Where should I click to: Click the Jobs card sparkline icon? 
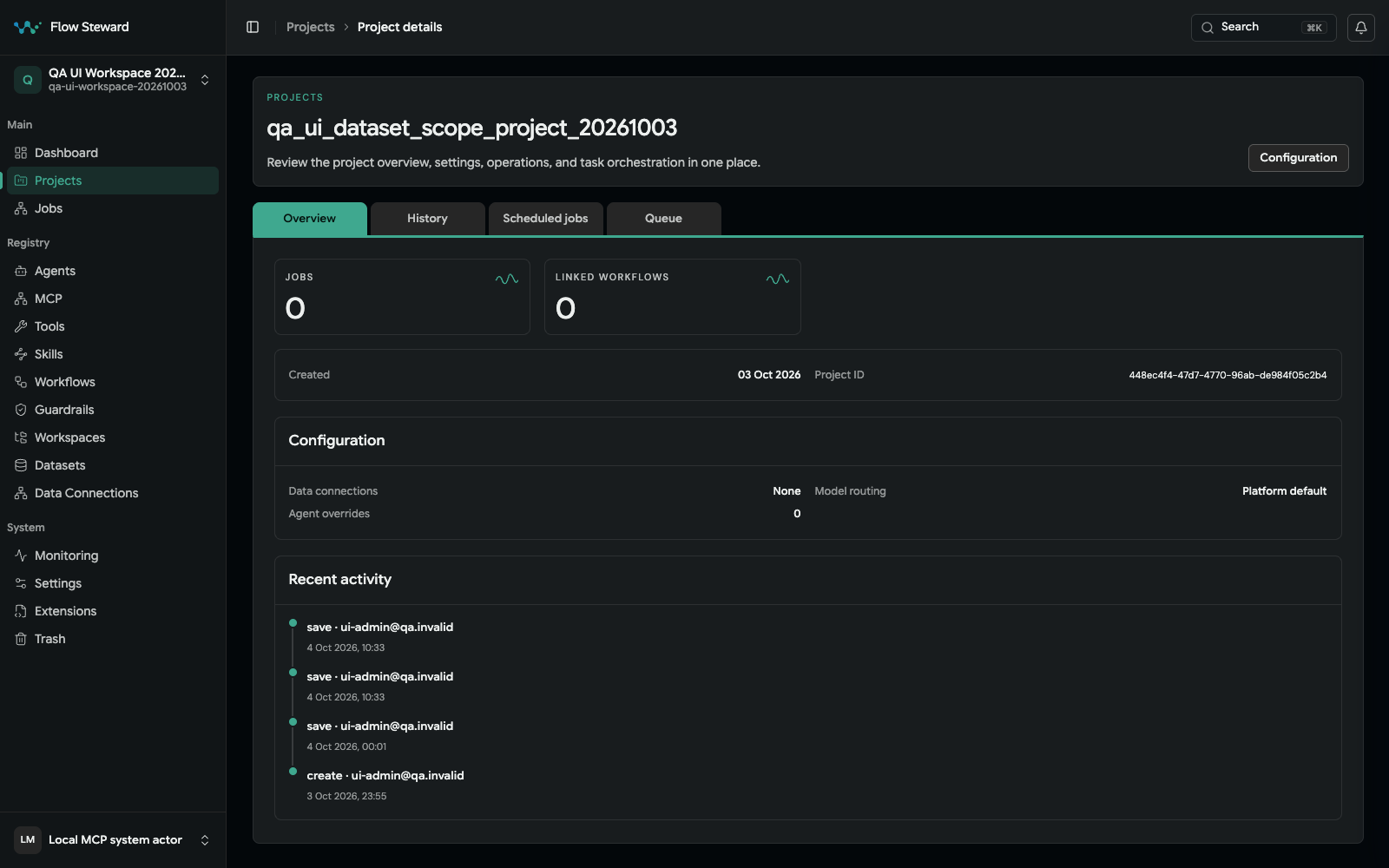tap(507, 279)
